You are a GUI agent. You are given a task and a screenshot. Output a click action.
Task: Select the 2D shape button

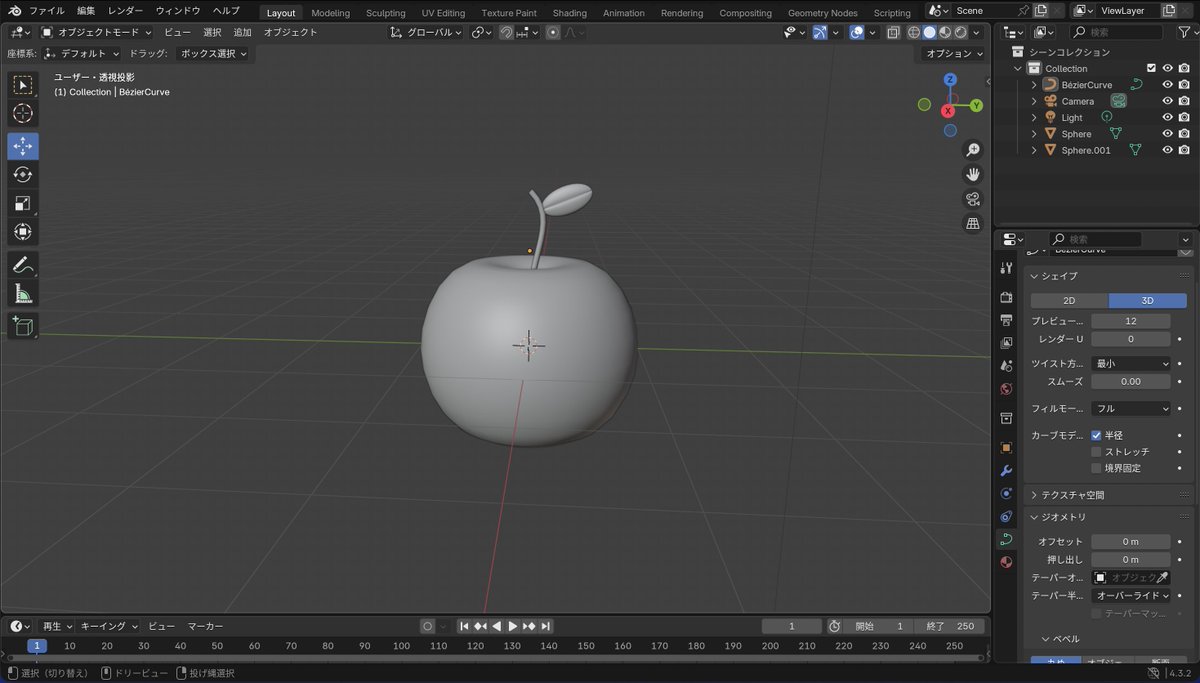coord(1069,301)
